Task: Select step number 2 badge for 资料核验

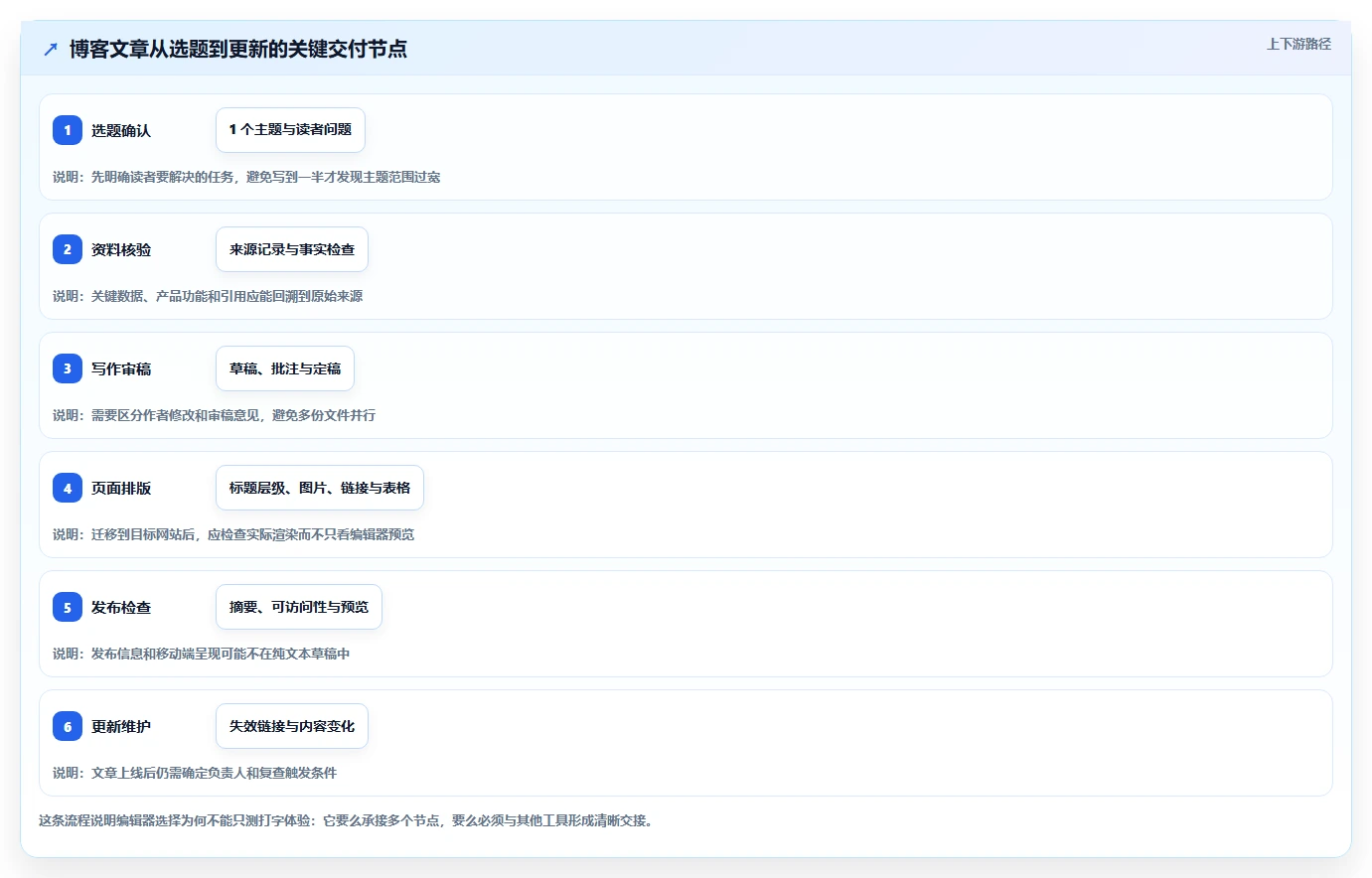Action: pyautogui.click(x=68, y=249)
